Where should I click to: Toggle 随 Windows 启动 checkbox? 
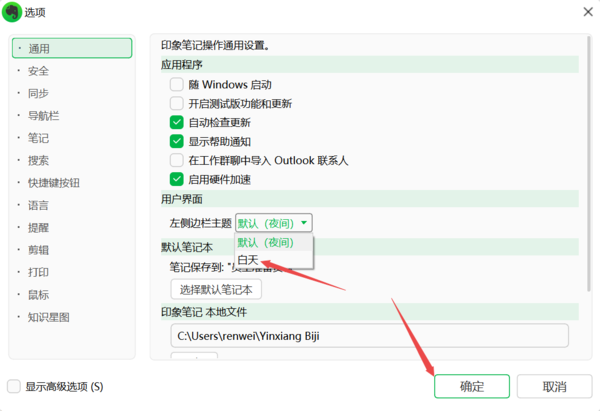[x=177, y=85]
